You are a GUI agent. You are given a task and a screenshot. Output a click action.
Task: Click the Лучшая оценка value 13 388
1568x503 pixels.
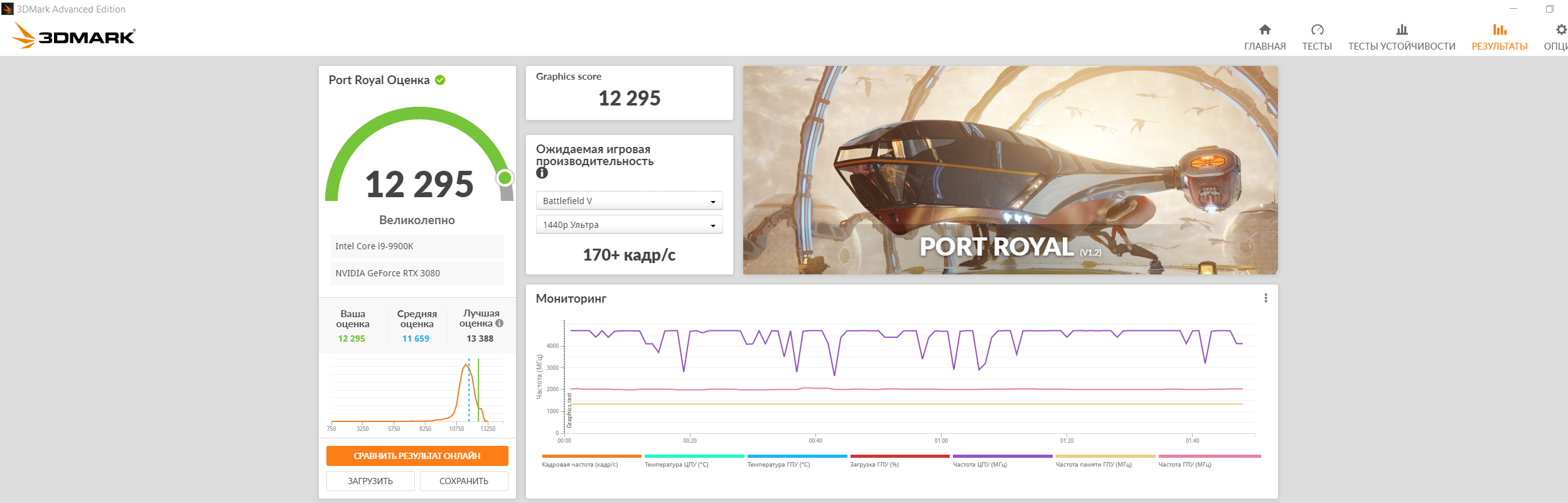pyautogui.click(x=480, y=338)
